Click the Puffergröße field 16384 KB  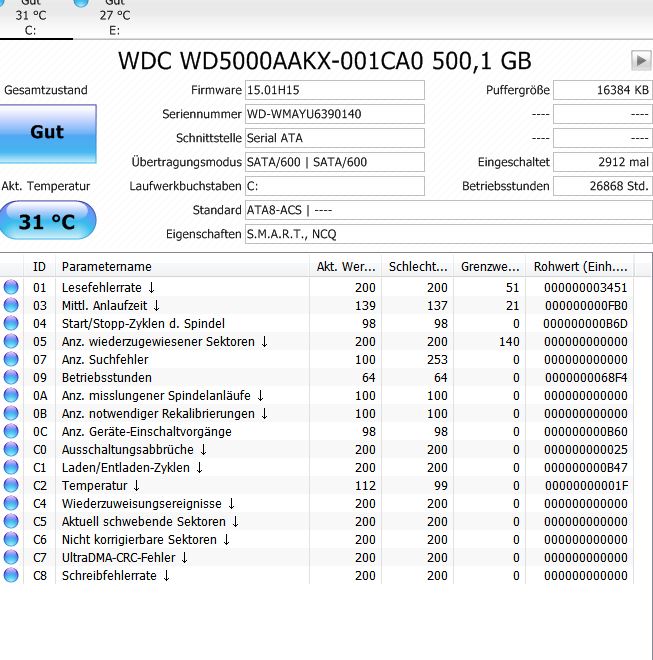click(x=603, y=90)
